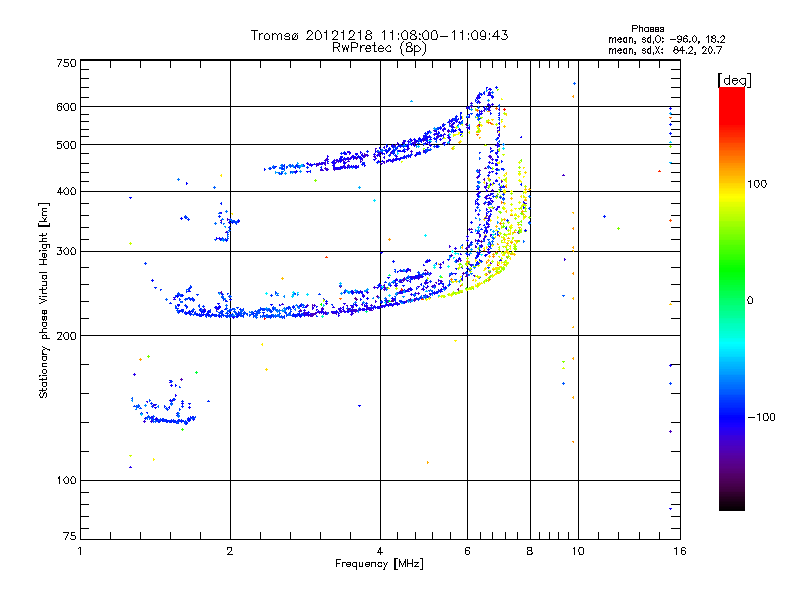800x600 pixels.
Task: Click the Stationary phase Virtual Height axis label
Action: 44,300
